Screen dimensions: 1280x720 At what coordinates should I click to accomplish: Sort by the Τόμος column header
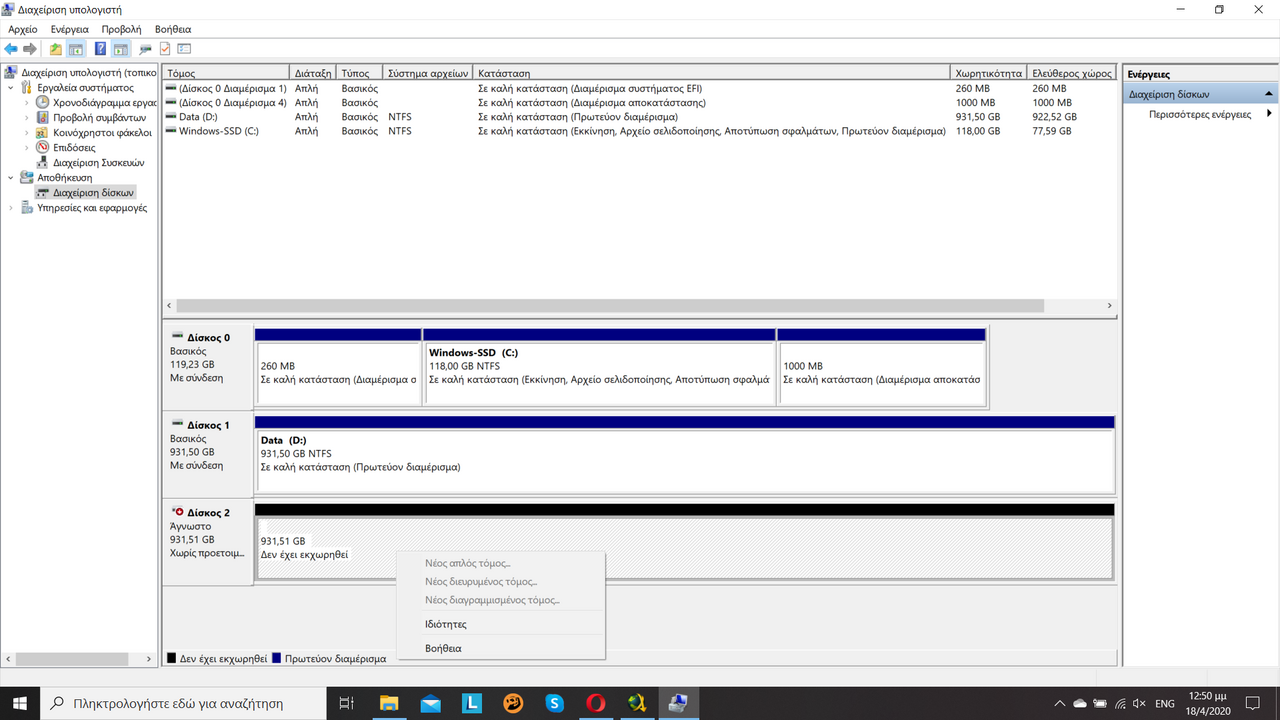pyautogui.click(x=226, y=73)
